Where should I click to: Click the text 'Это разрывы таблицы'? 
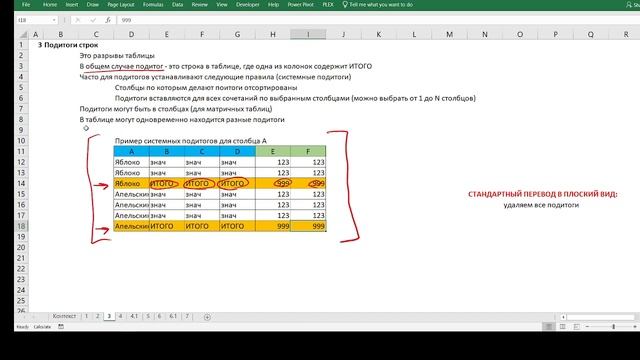pos(117,56)
